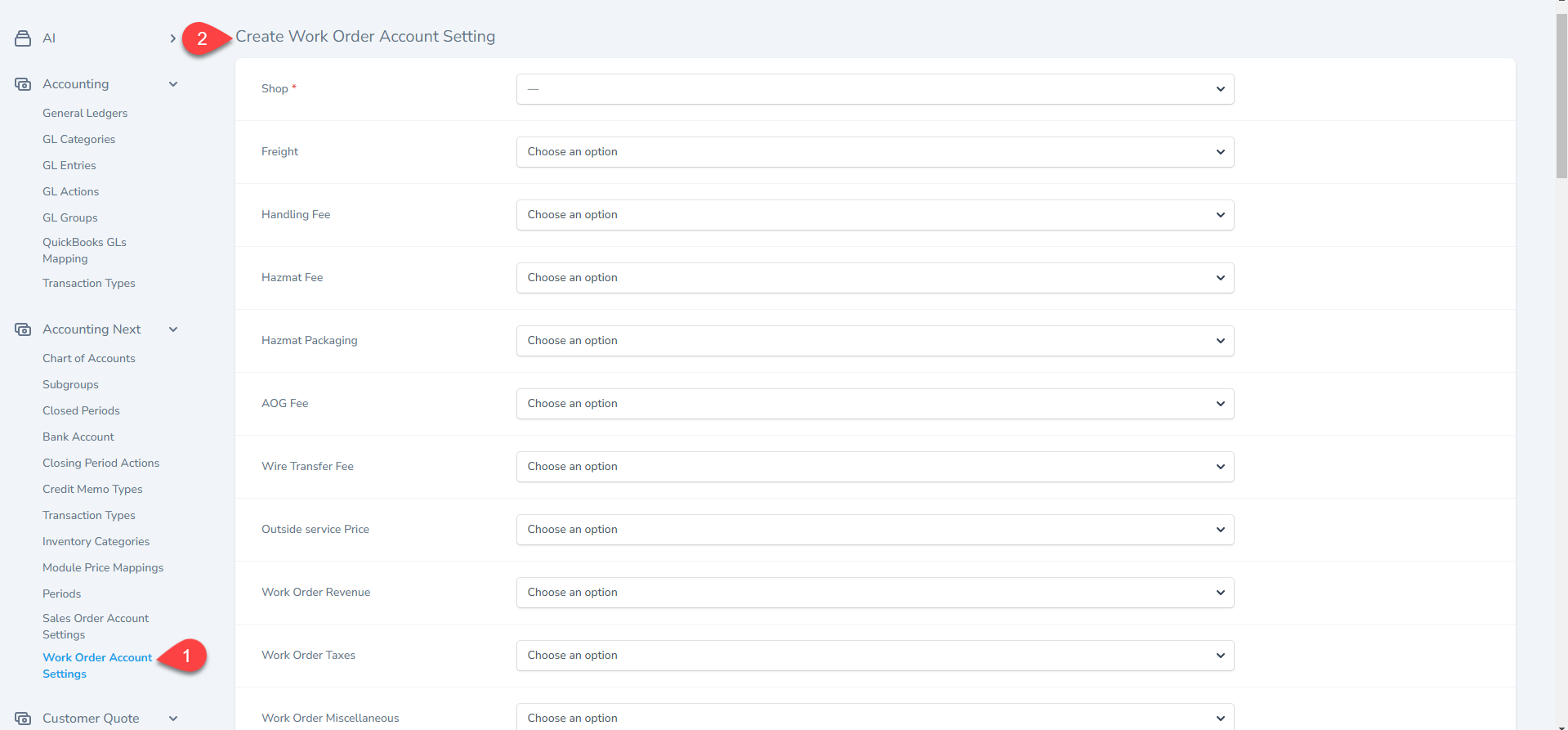Open Sales Order Account Settings link
Screen dimensions: 1568x730
pyautogui.click(x=96, y=626)
